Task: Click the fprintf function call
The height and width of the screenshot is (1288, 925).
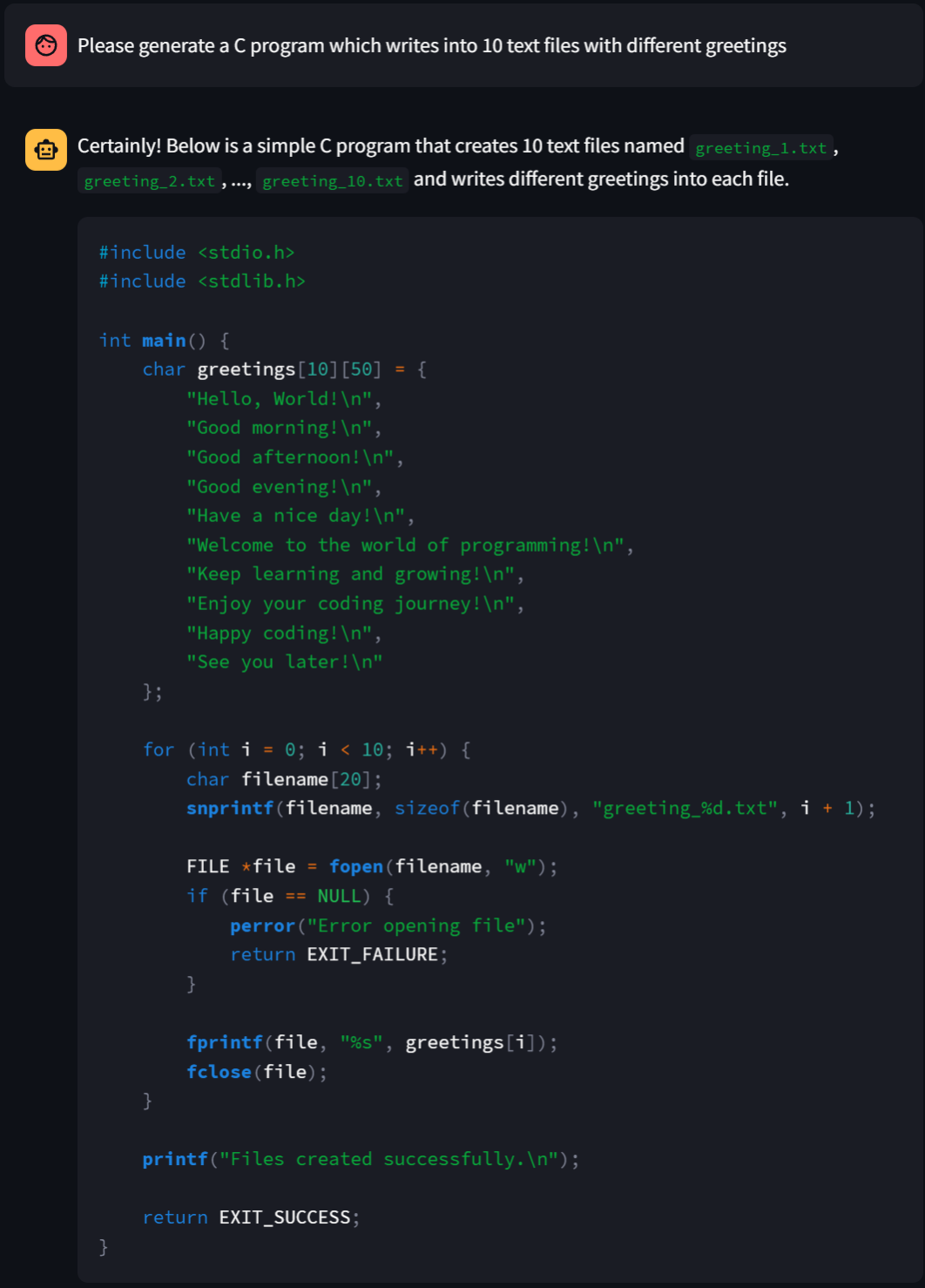Action: (x=224, y=1043)
